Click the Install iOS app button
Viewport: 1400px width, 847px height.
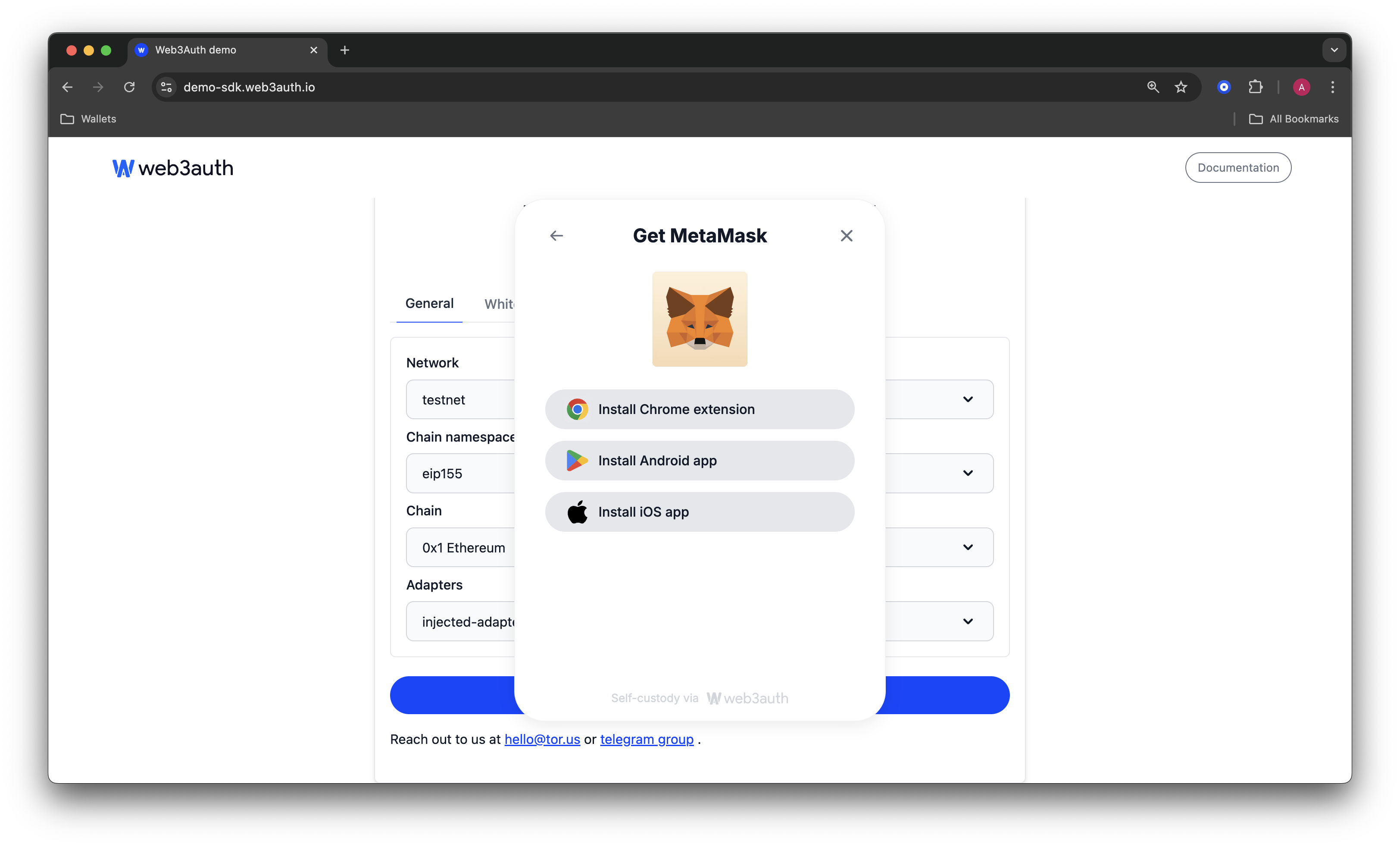click(x=700, y=511)
